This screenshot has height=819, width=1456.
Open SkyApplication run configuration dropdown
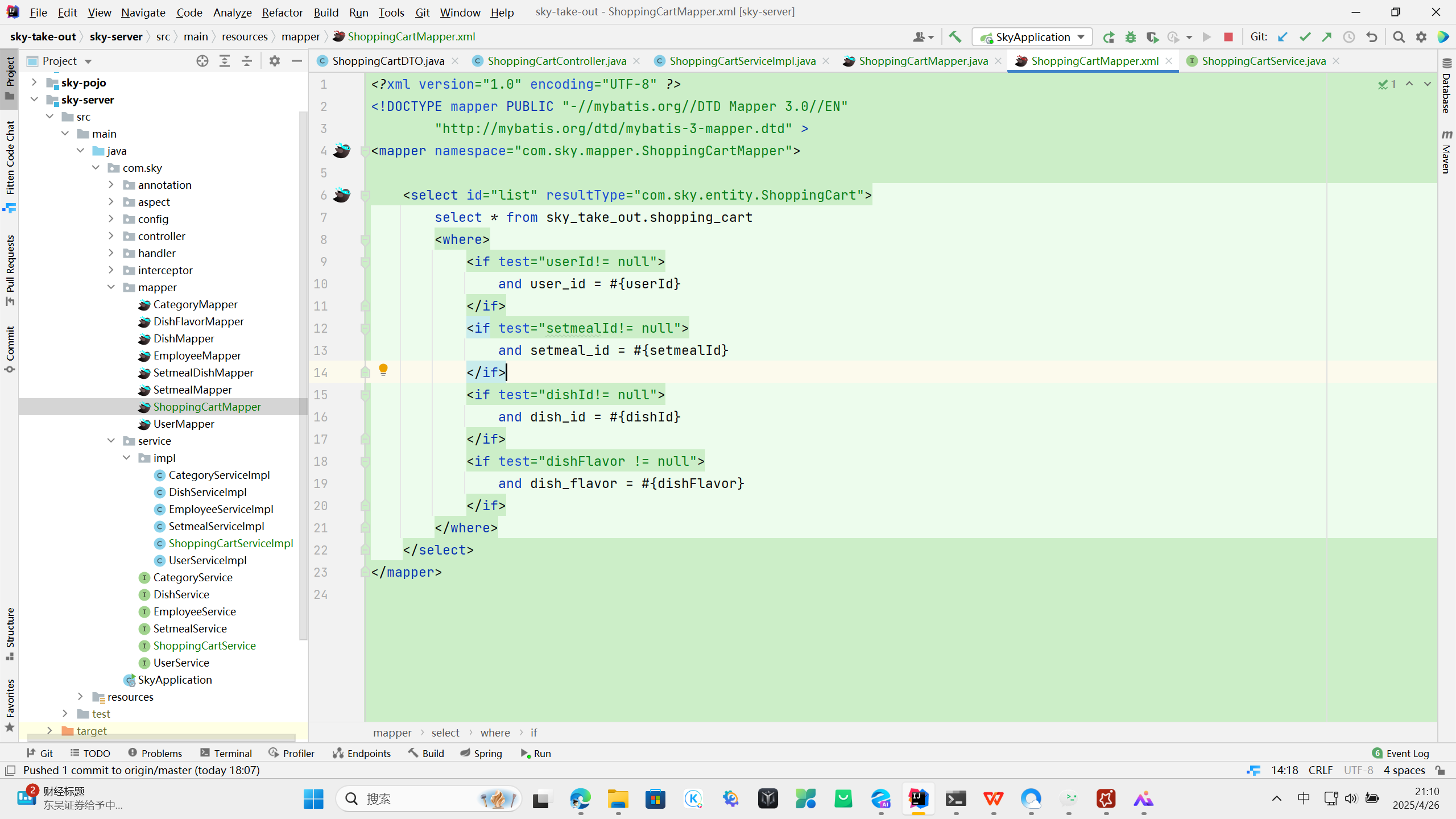point(1032,37)
